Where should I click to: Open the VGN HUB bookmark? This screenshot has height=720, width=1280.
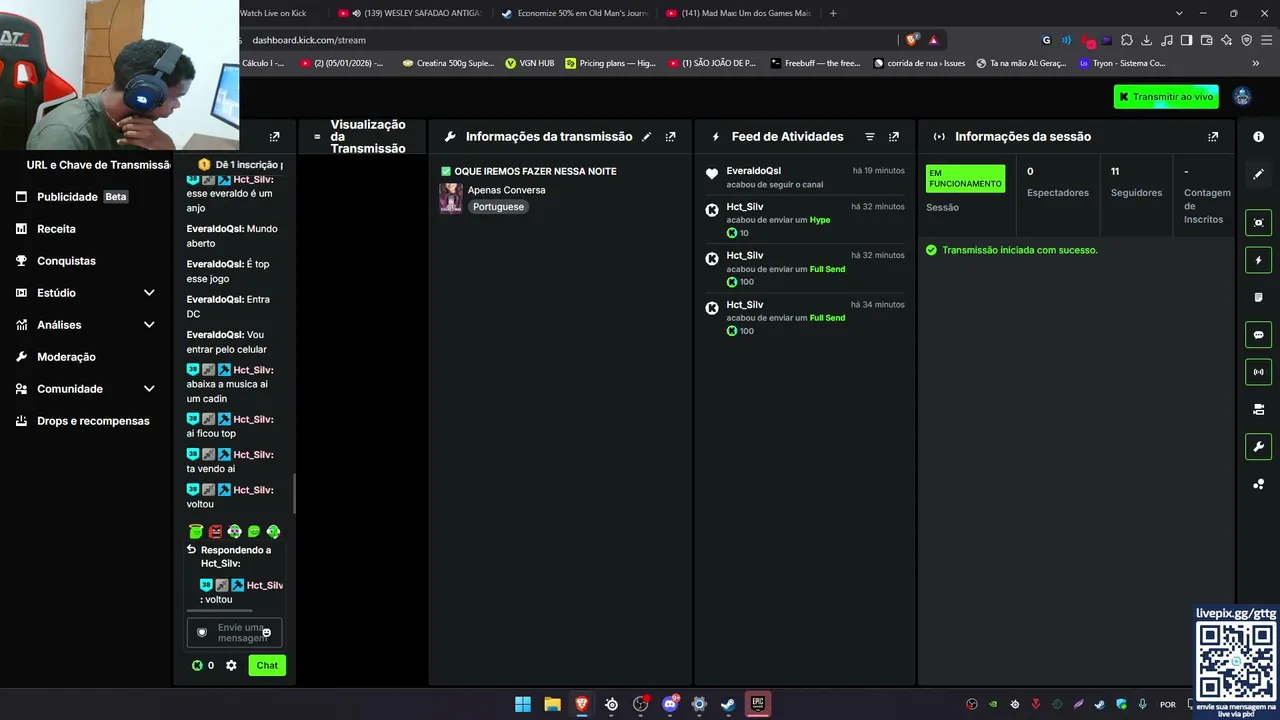point(530,63)
